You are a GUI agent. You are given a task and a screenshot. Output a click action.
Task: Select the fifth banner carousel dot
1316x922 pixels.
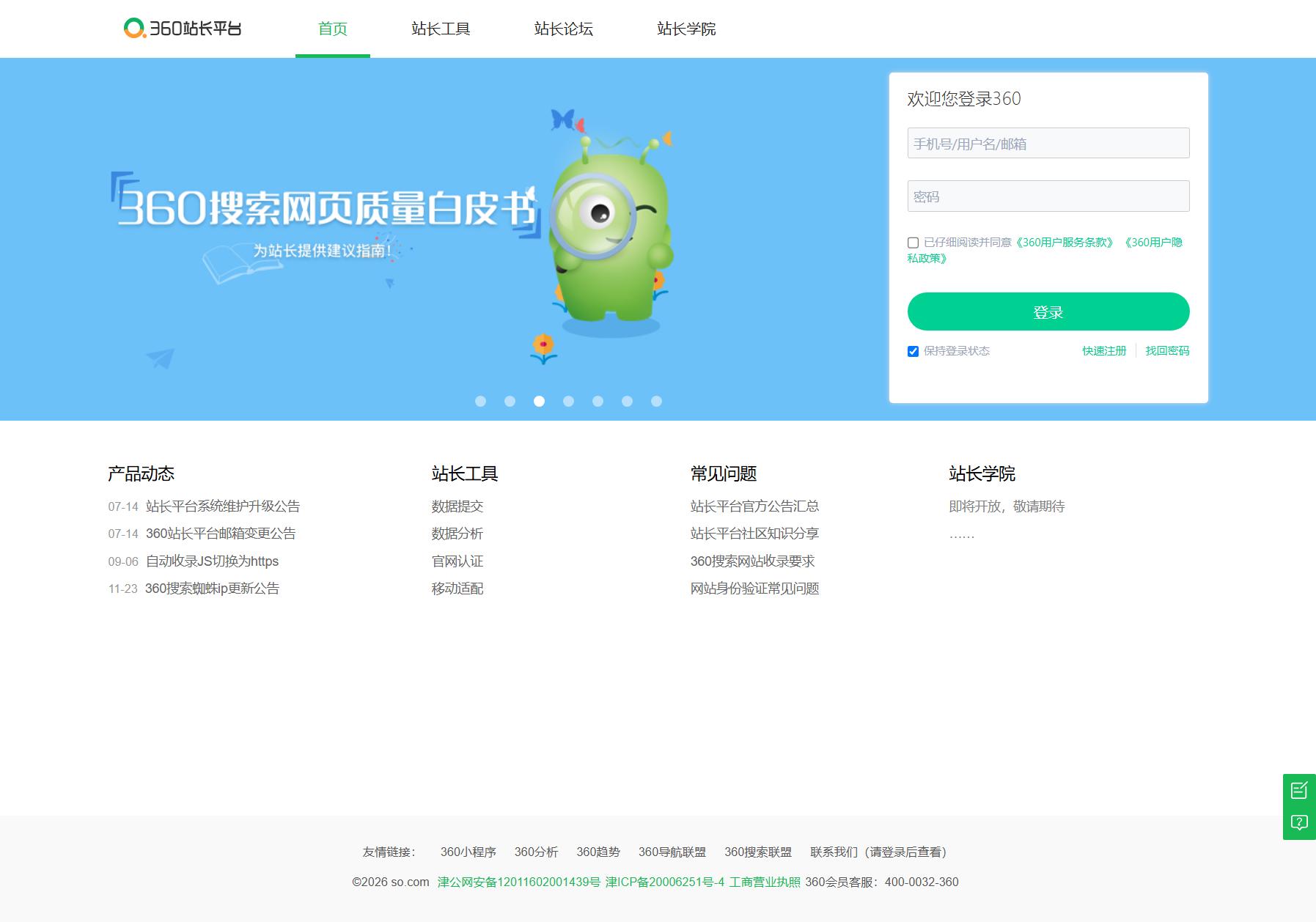[598, 401]
